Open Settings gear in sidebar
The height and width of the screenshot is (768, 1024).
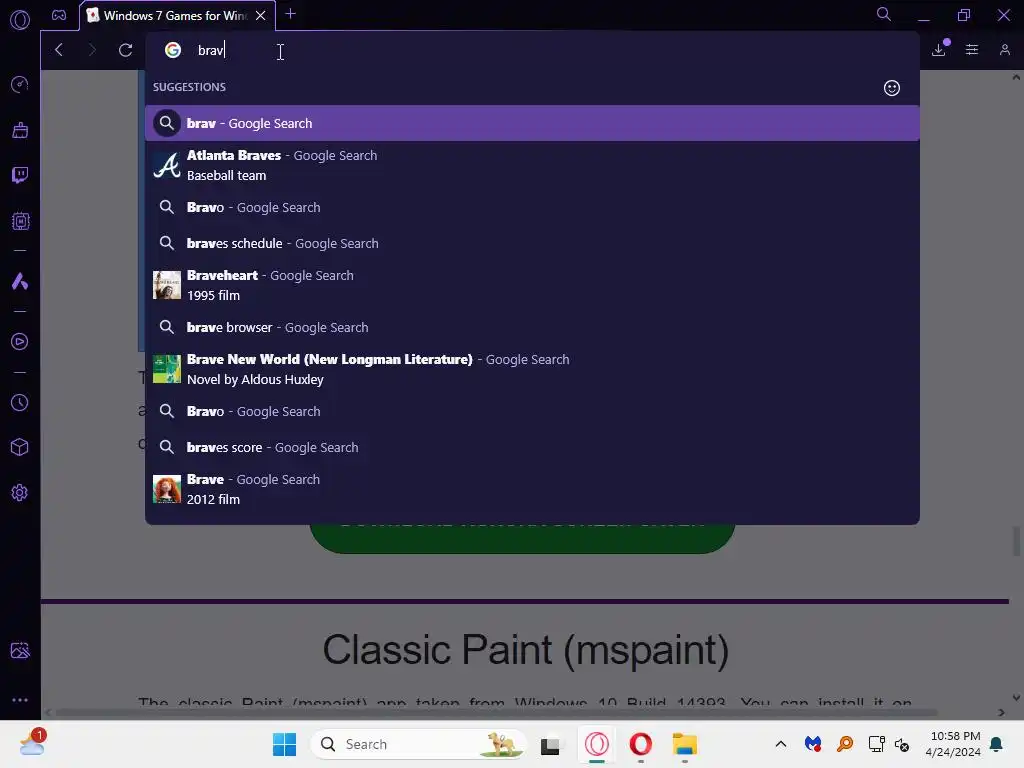(20, 492)
